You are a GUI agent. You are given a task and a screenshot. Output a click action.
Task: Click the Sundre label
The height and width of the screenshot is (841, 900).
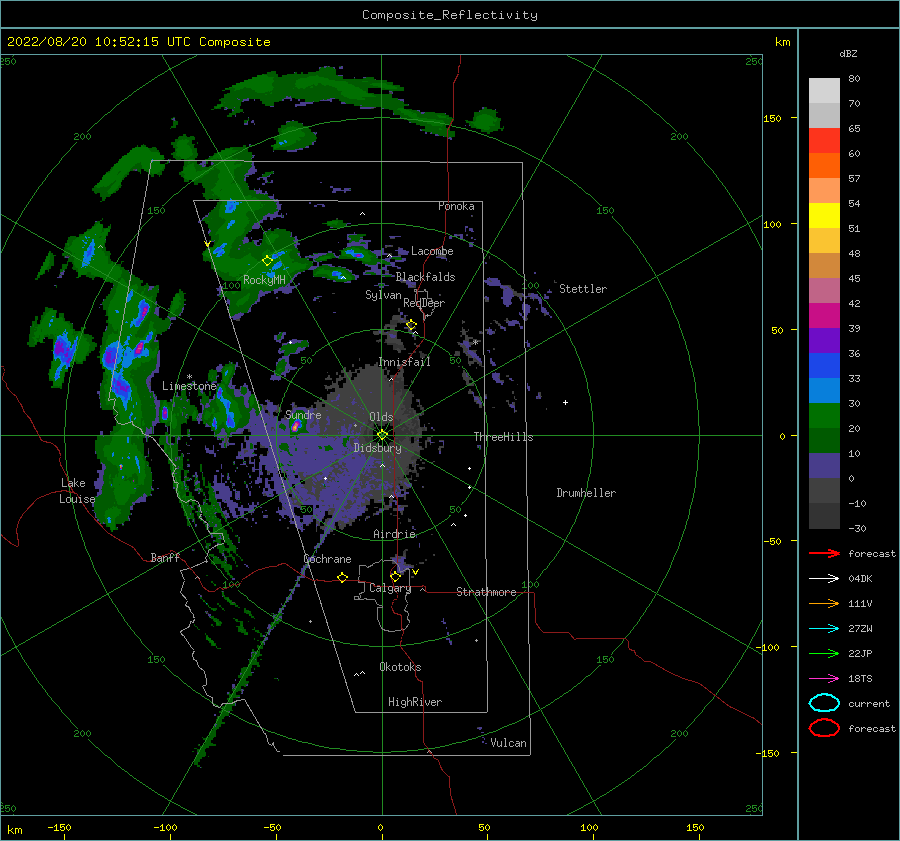coord(303,414)
